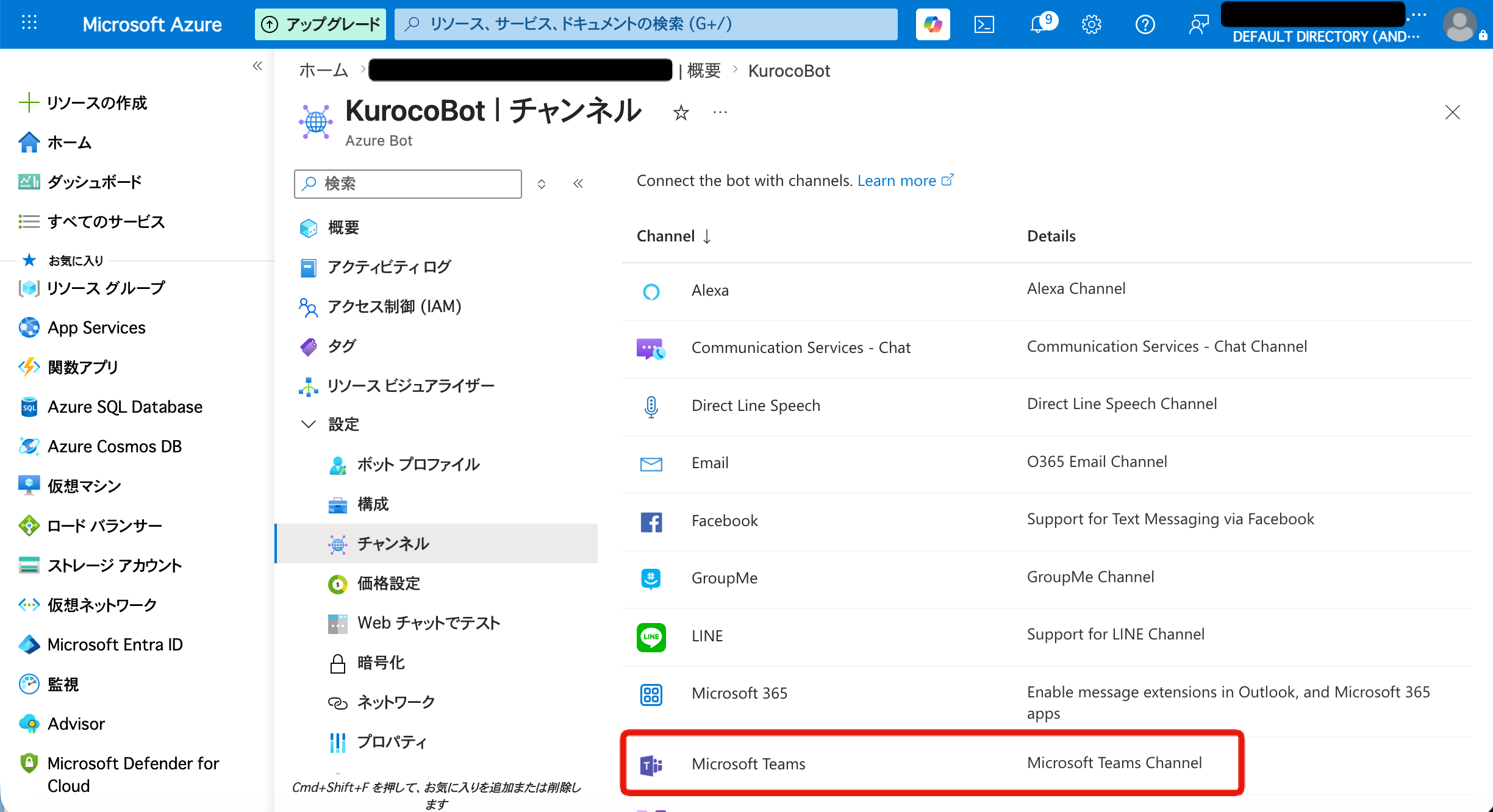Image resolution: width=1493 pixels, height=812 pixels.
Task: Select the Microsoft Teams channel icon
Action: pos(651,765)
